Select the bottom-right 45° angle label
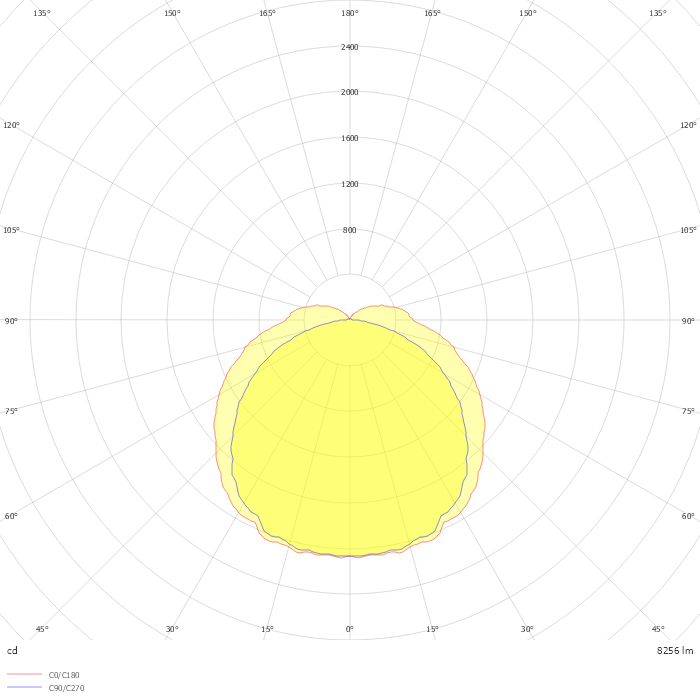Viewport: 700px width, 700px height. point(658,629)
